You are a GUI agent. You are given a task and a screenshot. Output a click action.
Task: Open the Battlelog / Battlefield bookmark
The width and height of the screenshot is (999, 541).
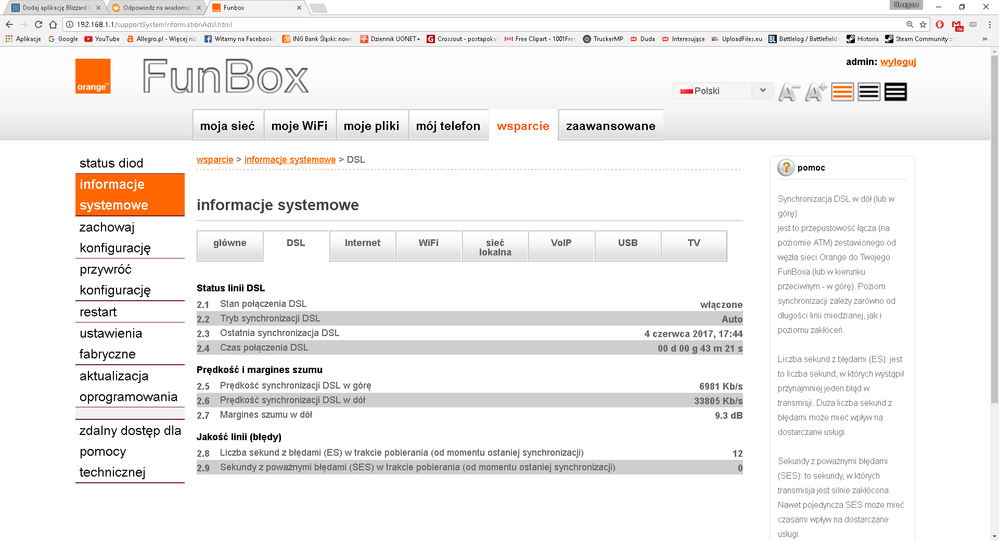(x=803, y=39)
